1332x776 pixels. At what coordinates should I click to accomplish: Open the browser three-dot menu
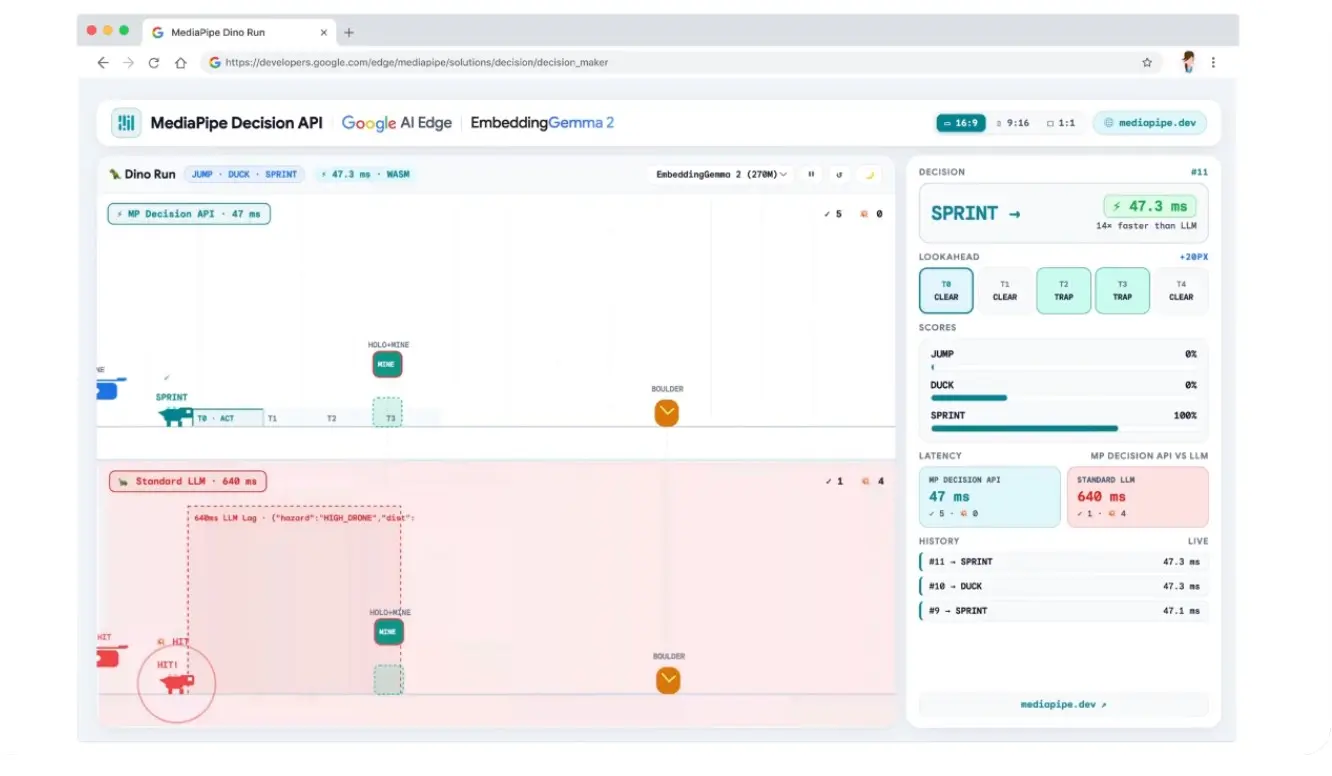coord(1213,62)
